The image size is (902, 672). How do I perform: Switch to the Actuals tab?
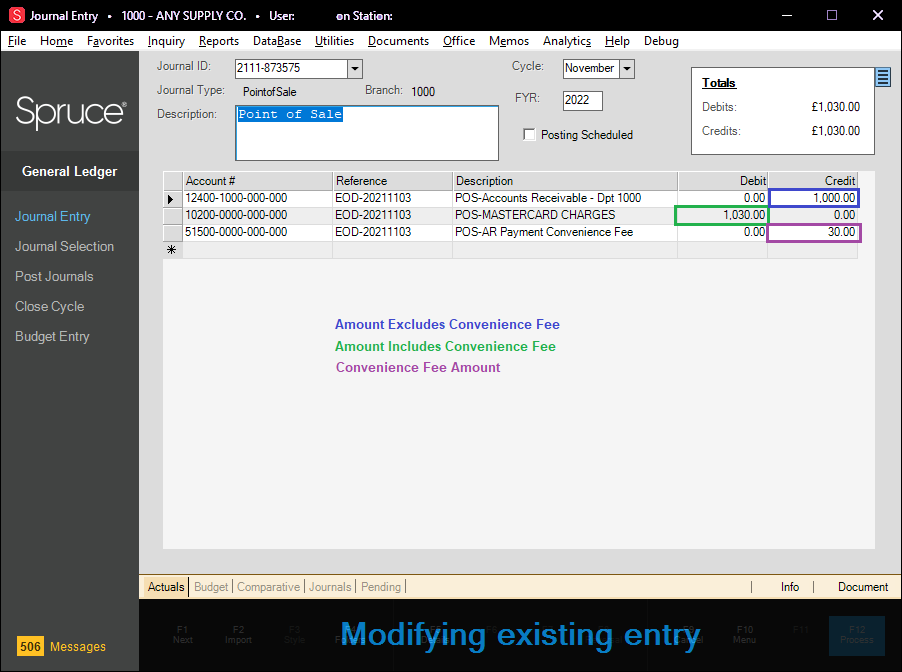coord(166,587)
